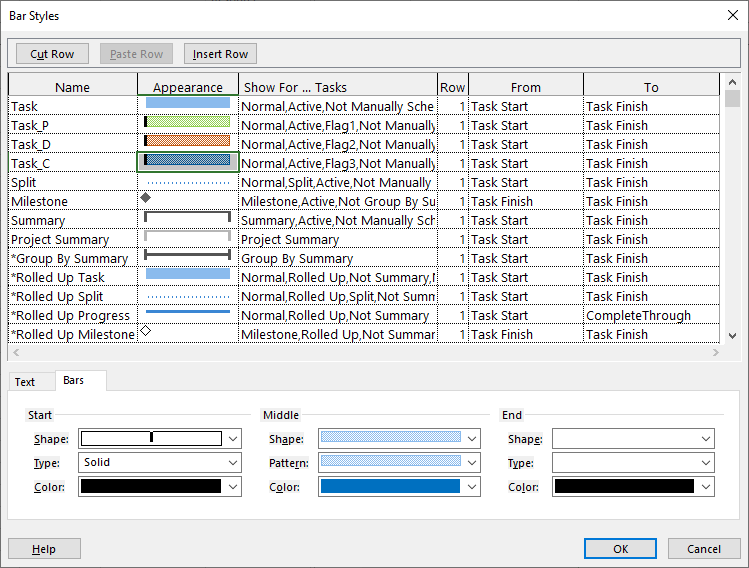Screen dimensions: 749x568
Task: Select the Rolled Up Split dotted appearance
Action: 188,296
